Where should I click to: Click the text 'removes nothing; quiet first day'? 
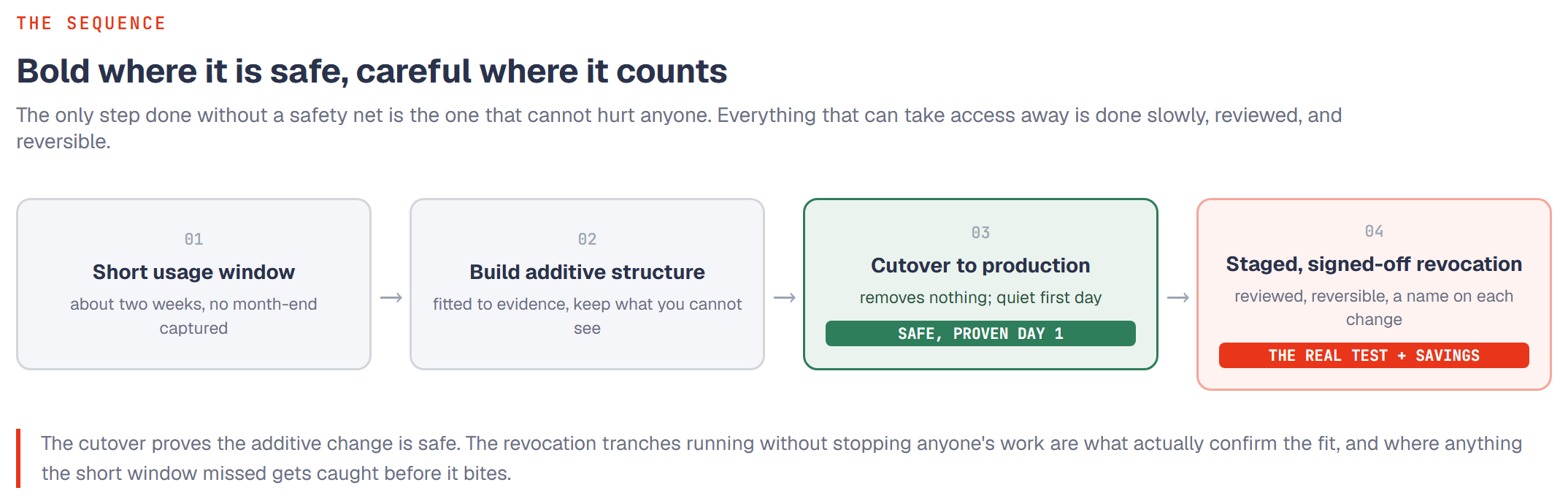tap(980, 297)
